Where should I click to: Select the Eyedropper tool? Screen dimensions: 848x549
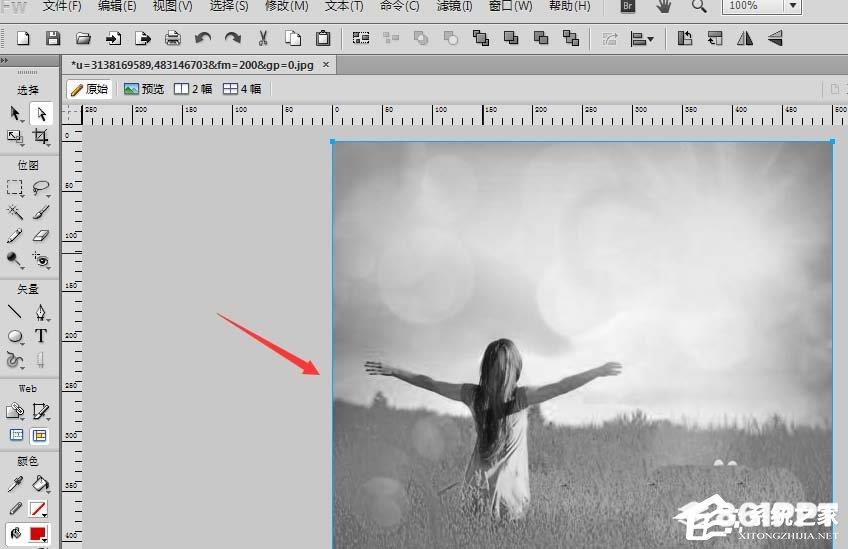pos(15,484)
